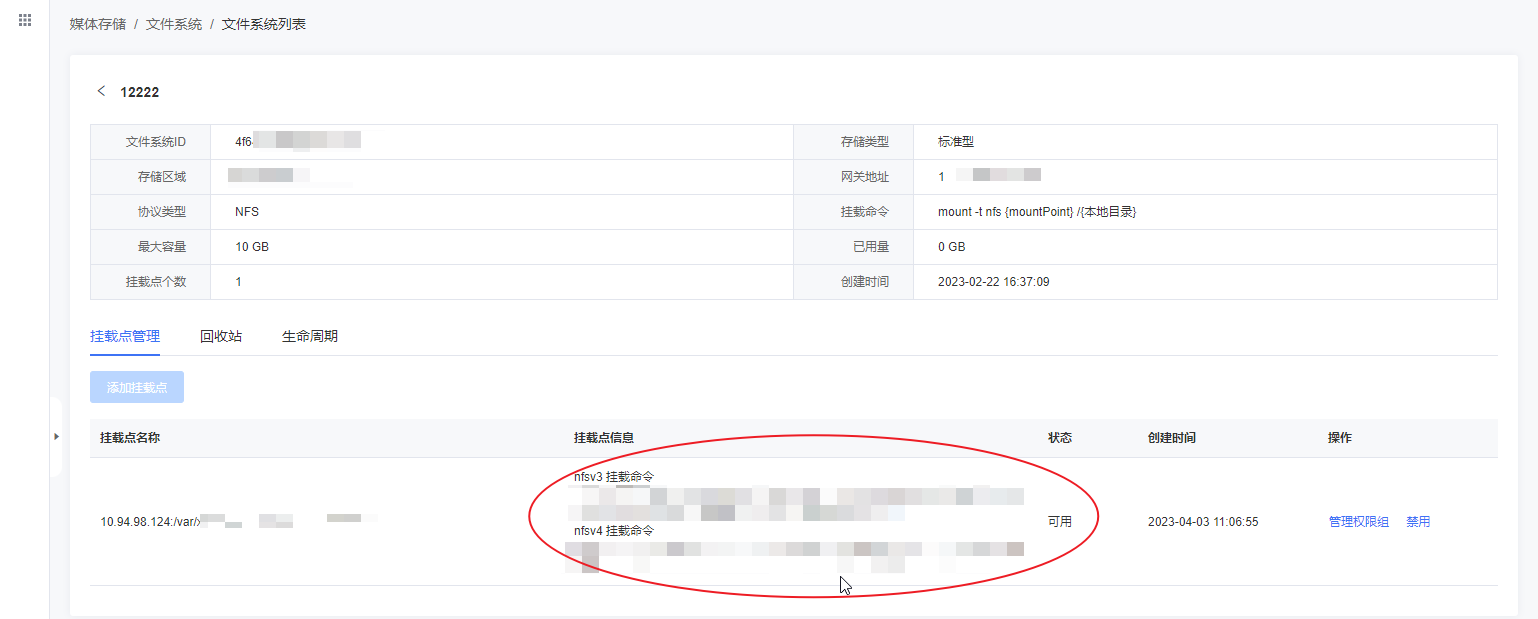Click the 已用量 value 0 GB
Screen dimensions: 1538x619
[x=952, y=247]
